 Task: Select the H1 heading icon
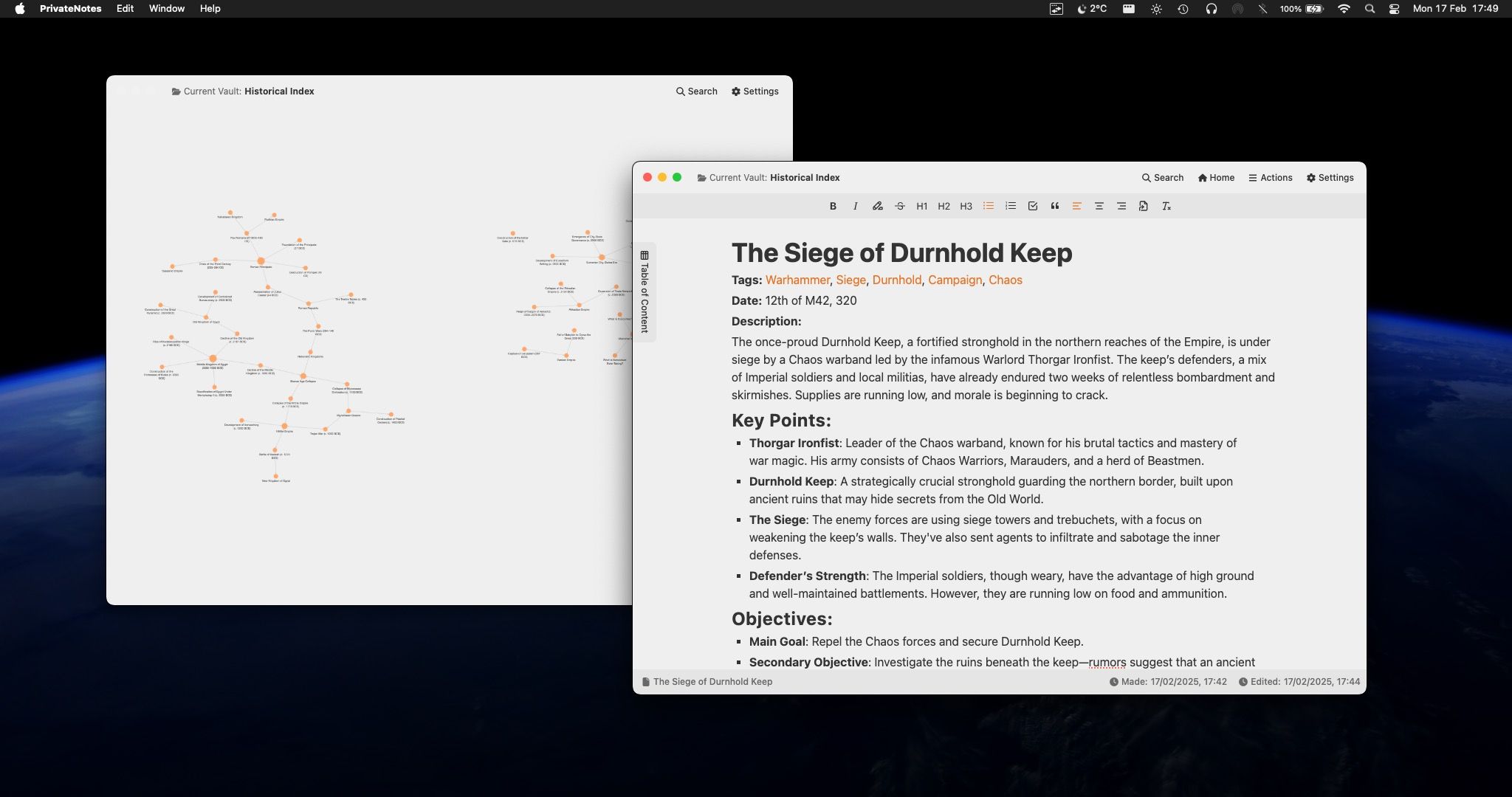pos(921,206)
